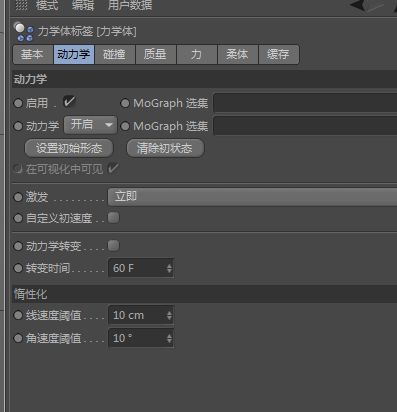Switch to the 基本 tab
Viewport: 397px width, 412px height.
click(x=32, y=54)
